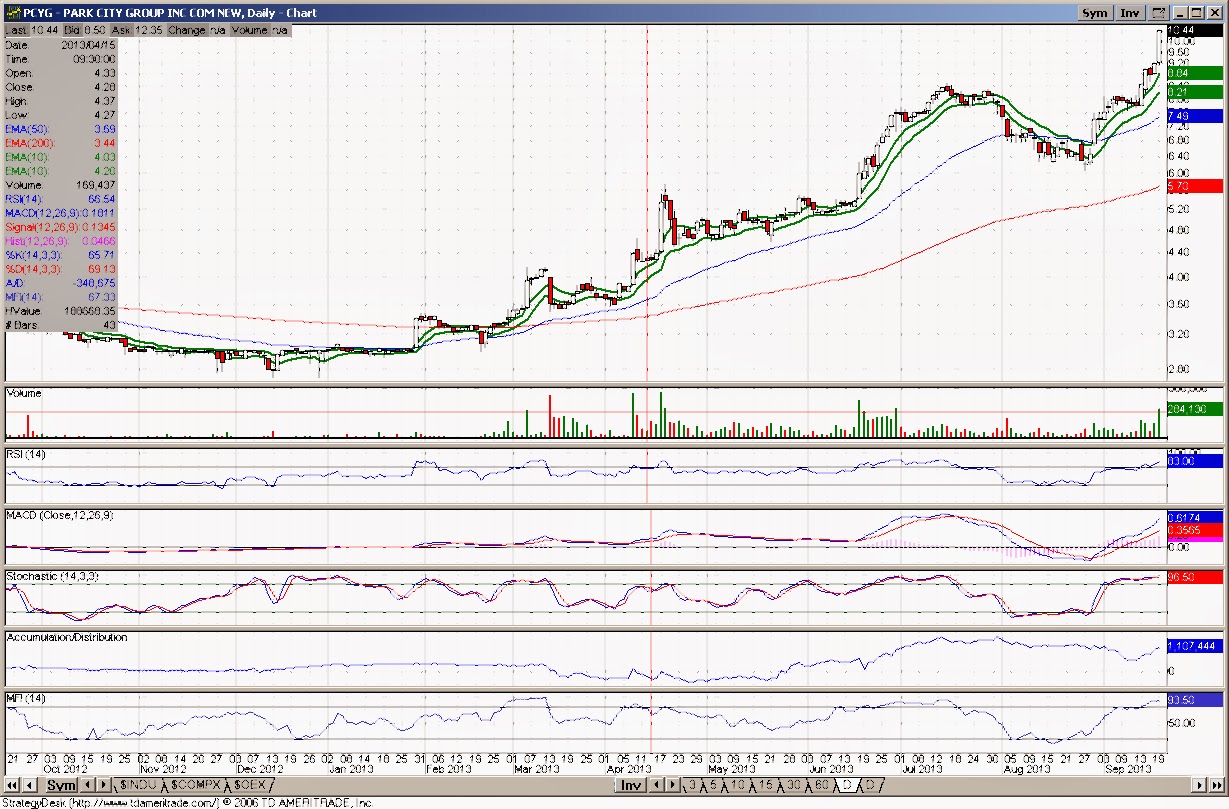The height and width of the screenshot is (809, 1229).
Task: Click the black 10.44 last price tag
Action: pyautogui.click(x=1194, y=31)
